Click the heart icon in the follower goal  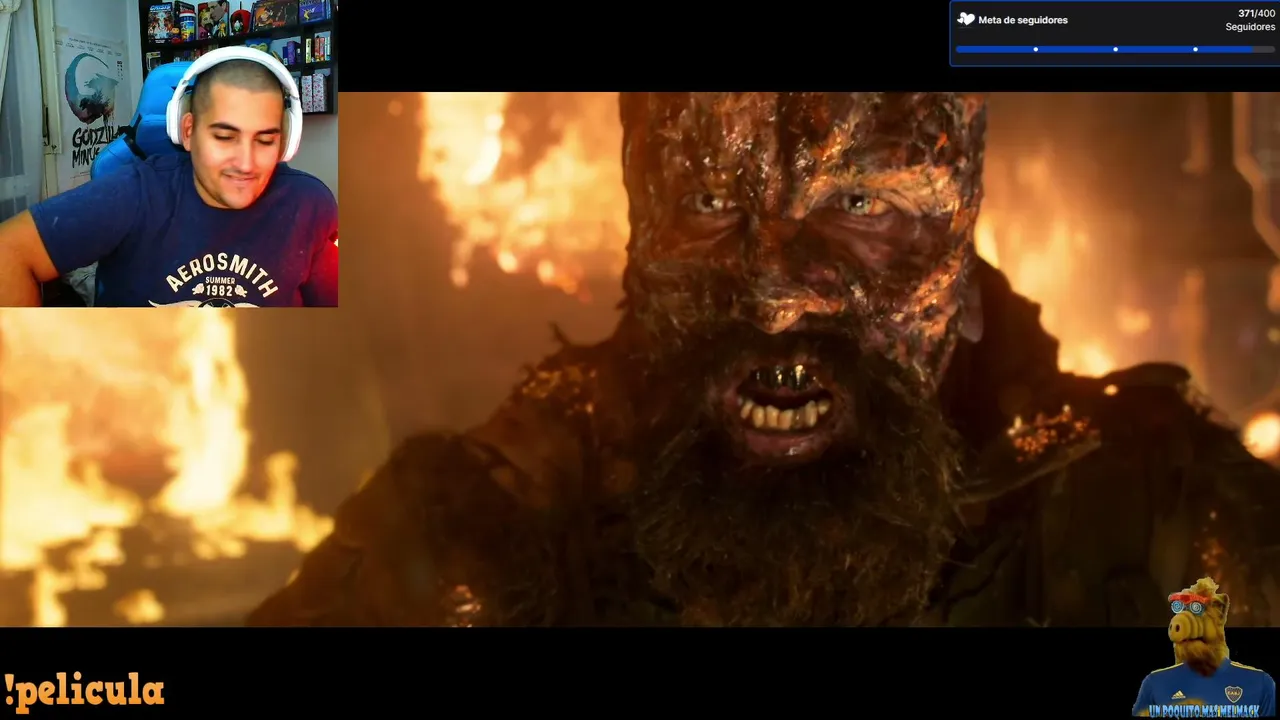(x=965, y=20)
